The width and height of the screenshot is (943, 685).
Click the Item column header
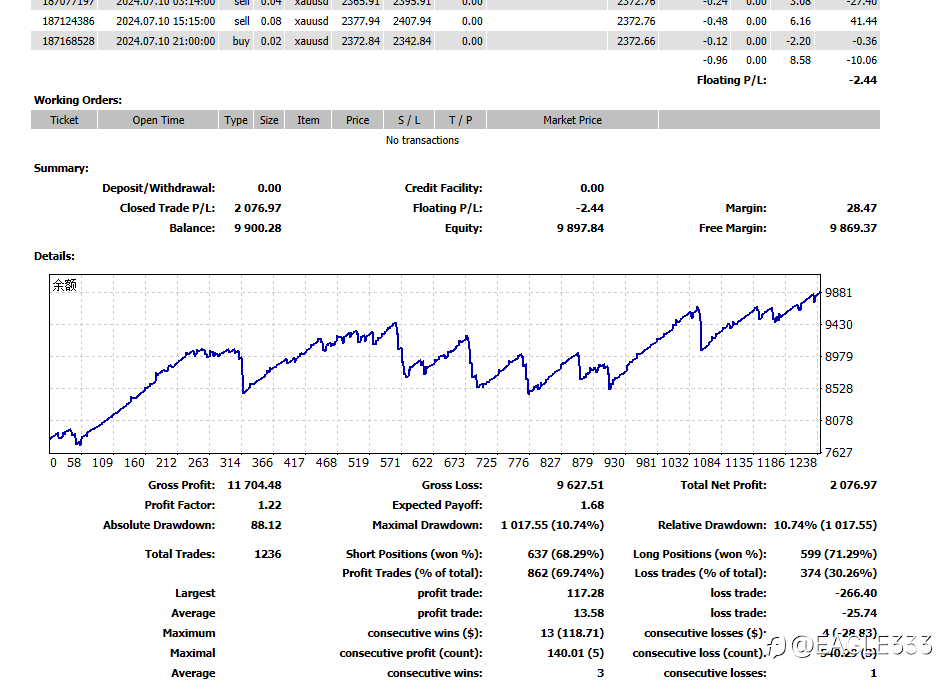click(308, 120)
